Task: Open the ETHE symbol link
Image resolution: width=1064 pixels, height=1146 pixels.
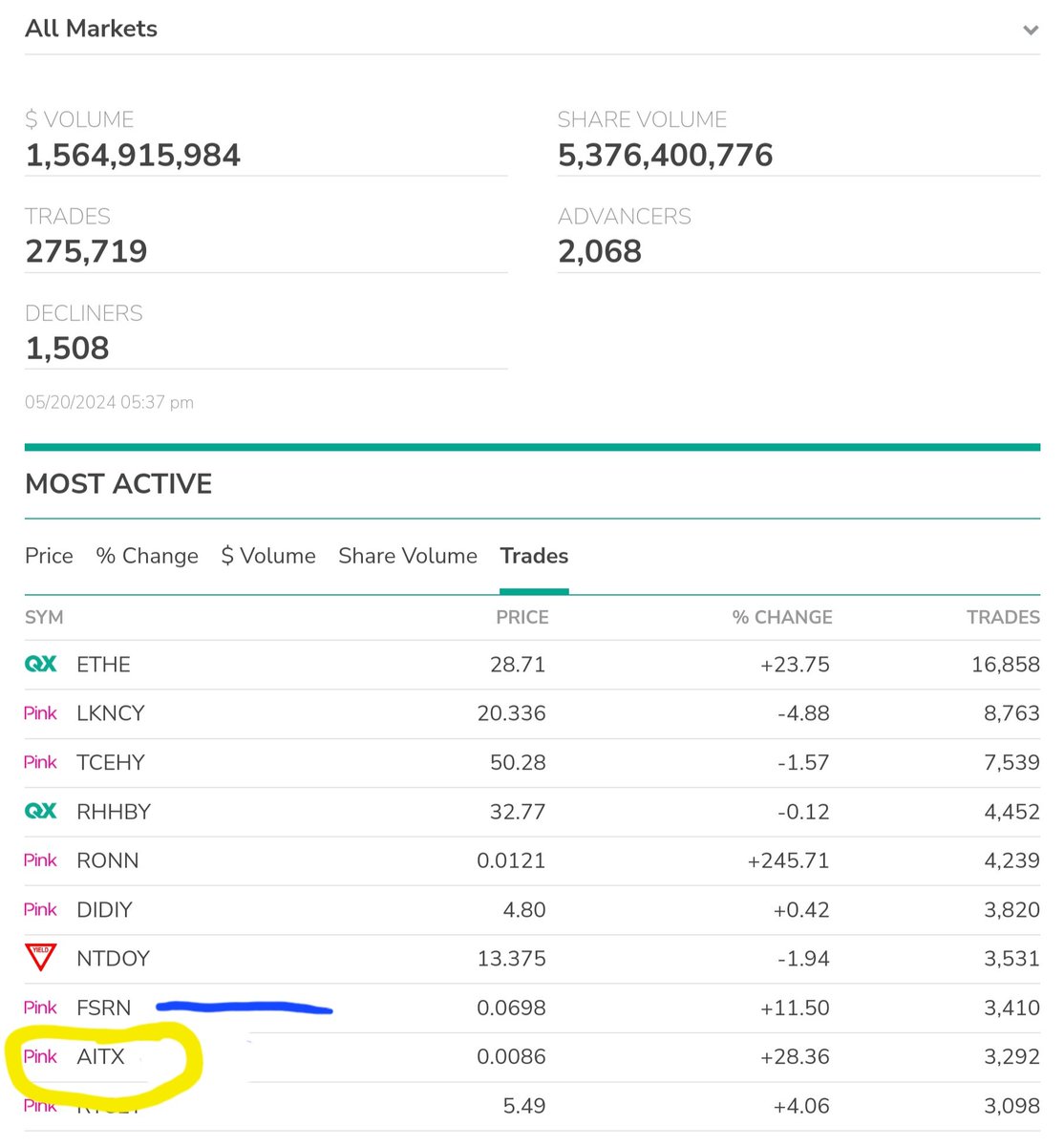Action: click(x=103, y=665)
